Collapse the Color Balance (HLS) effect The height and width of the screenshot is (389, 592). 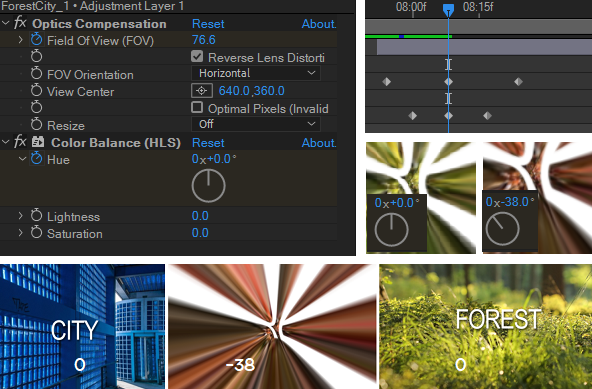(6, 142)
